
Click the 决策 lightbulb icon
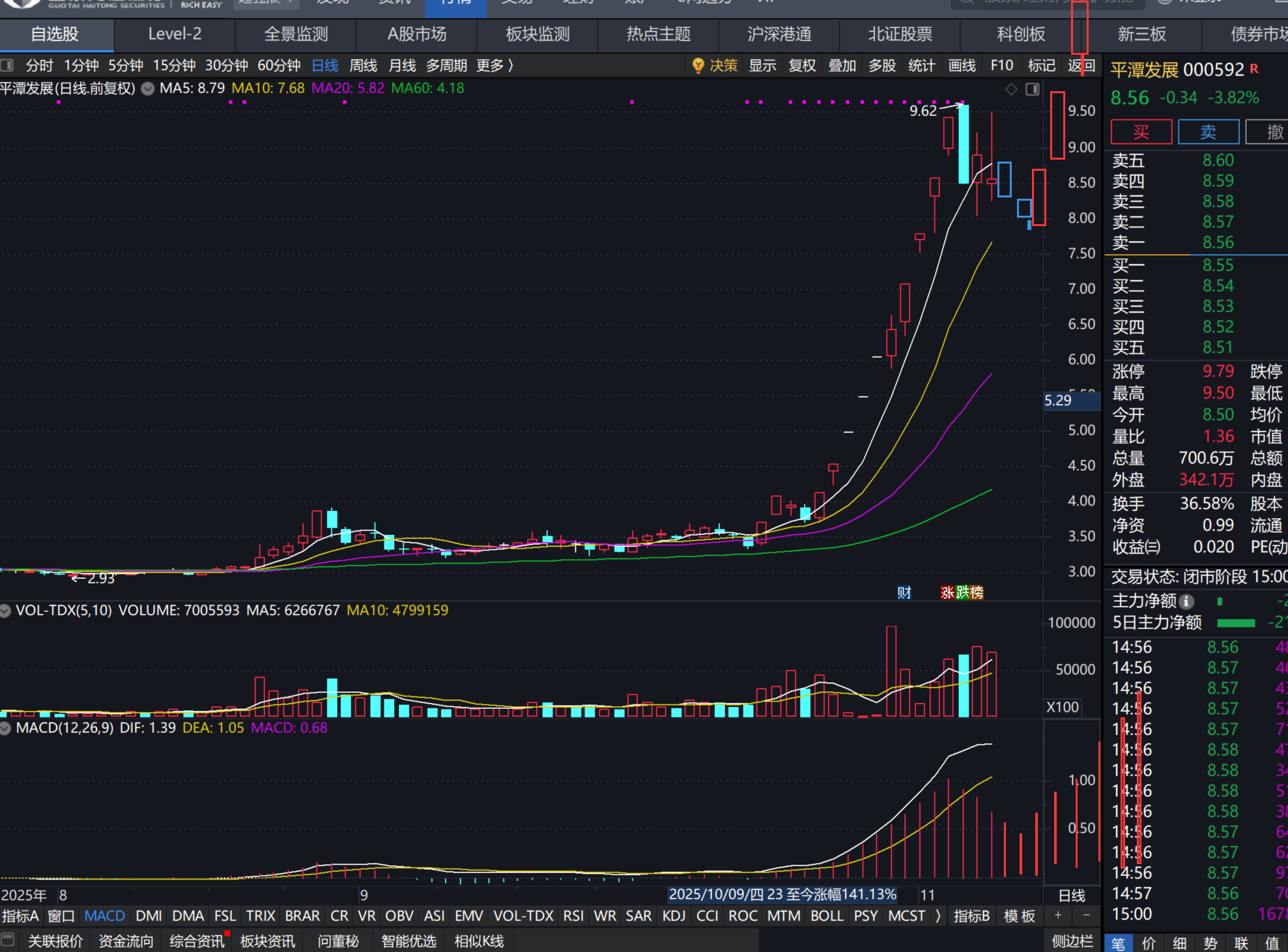pos(698,65)
